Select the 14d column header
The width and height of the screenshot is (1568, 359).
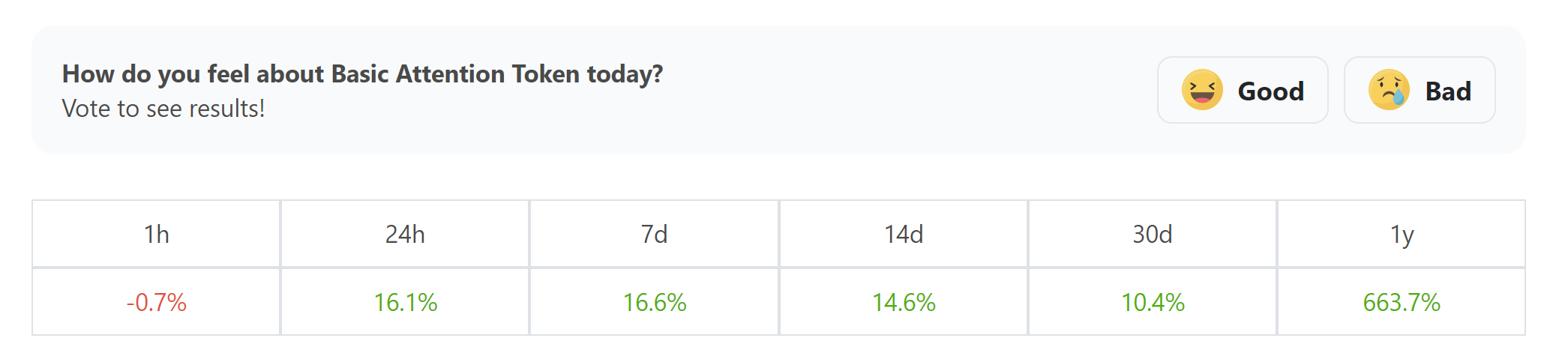[904, 234]
